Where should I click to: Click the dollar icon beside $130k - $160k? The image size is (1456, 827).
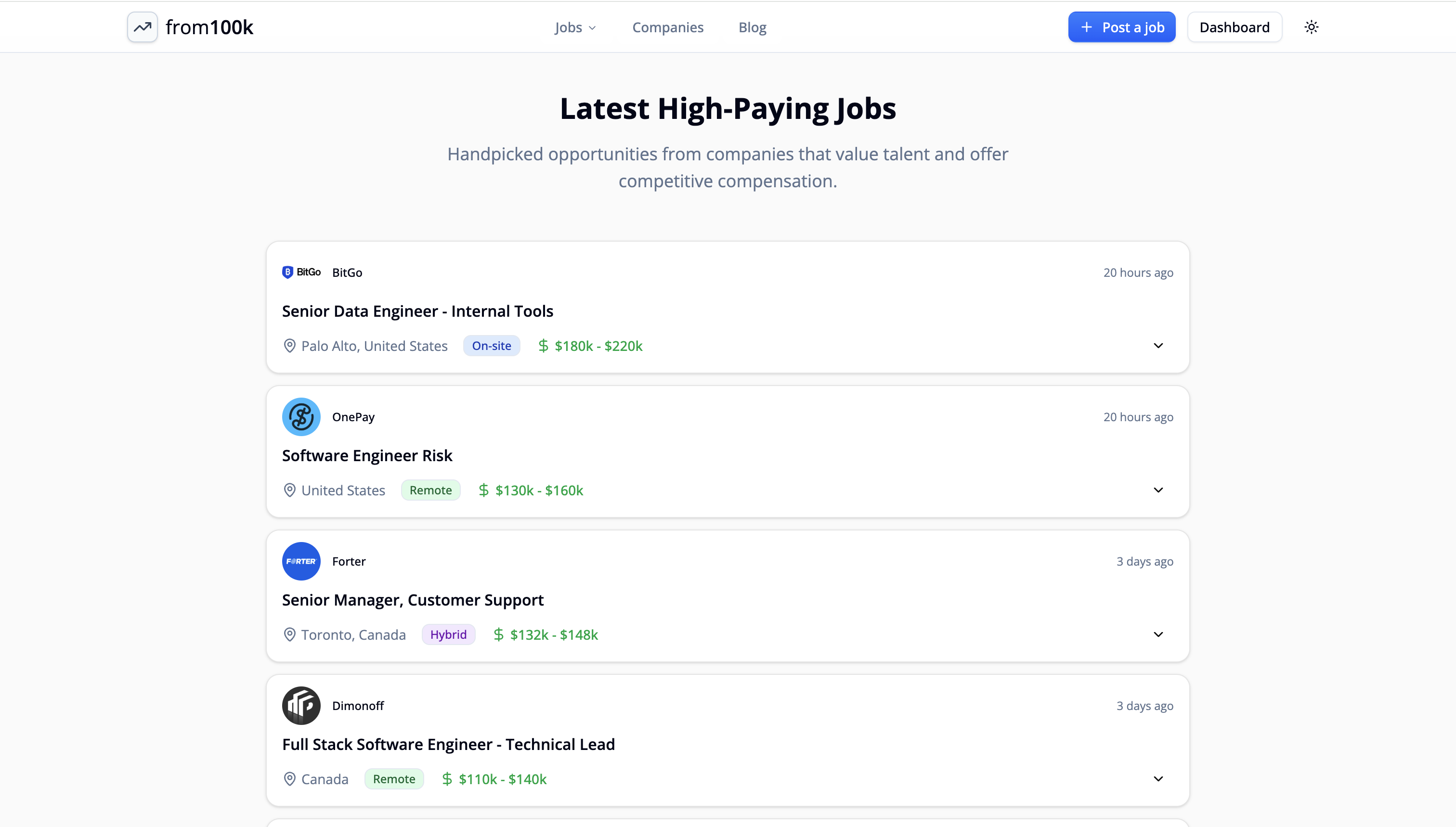pyautogui.click(x=483, y=490)
